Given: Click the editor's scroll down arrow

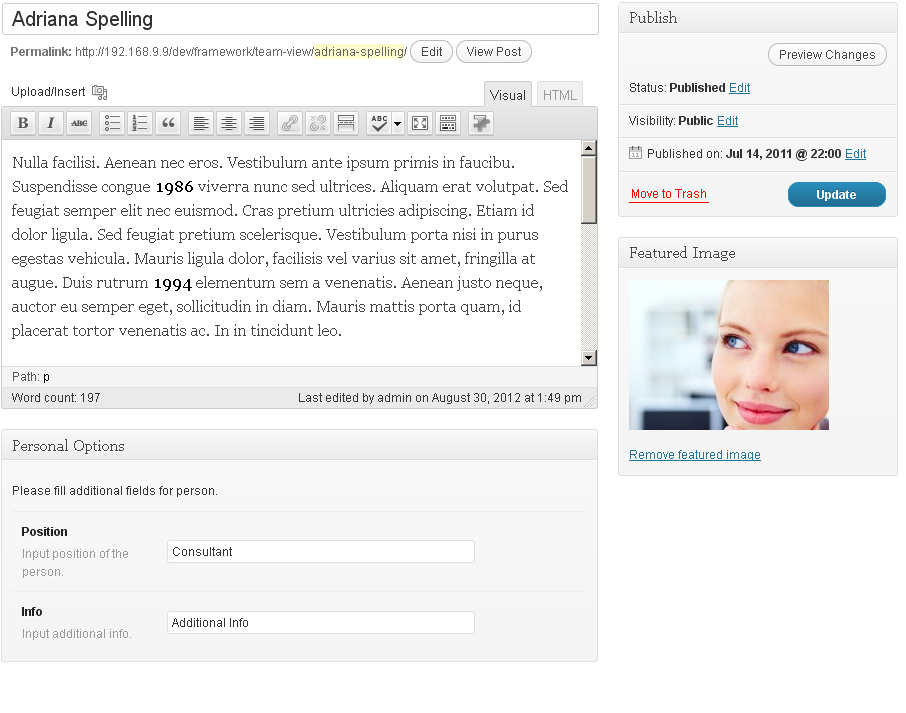Looking at the screenshot, I should pyautogui.click(x=588, y=358).
